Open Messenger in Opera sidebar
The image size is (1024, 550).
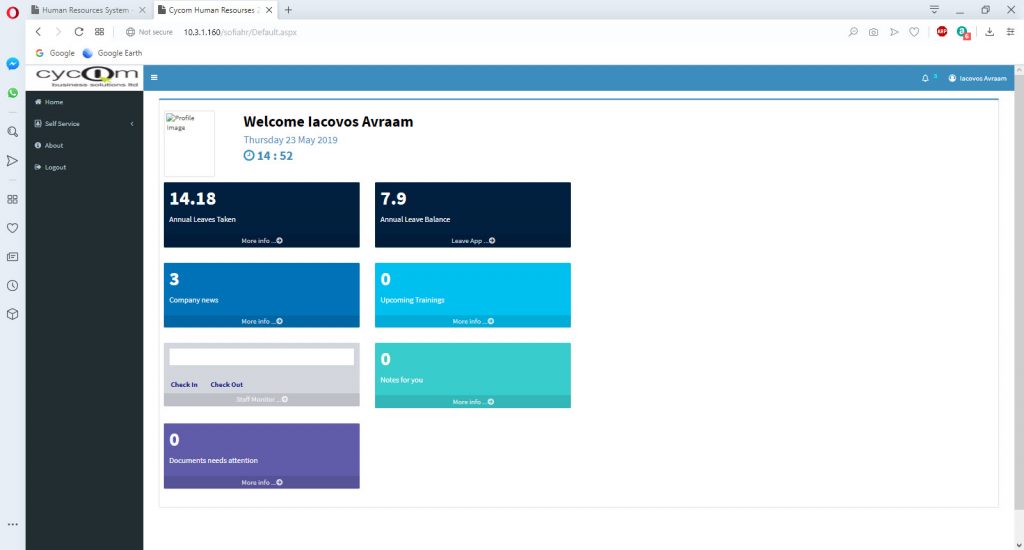point(12,64)
